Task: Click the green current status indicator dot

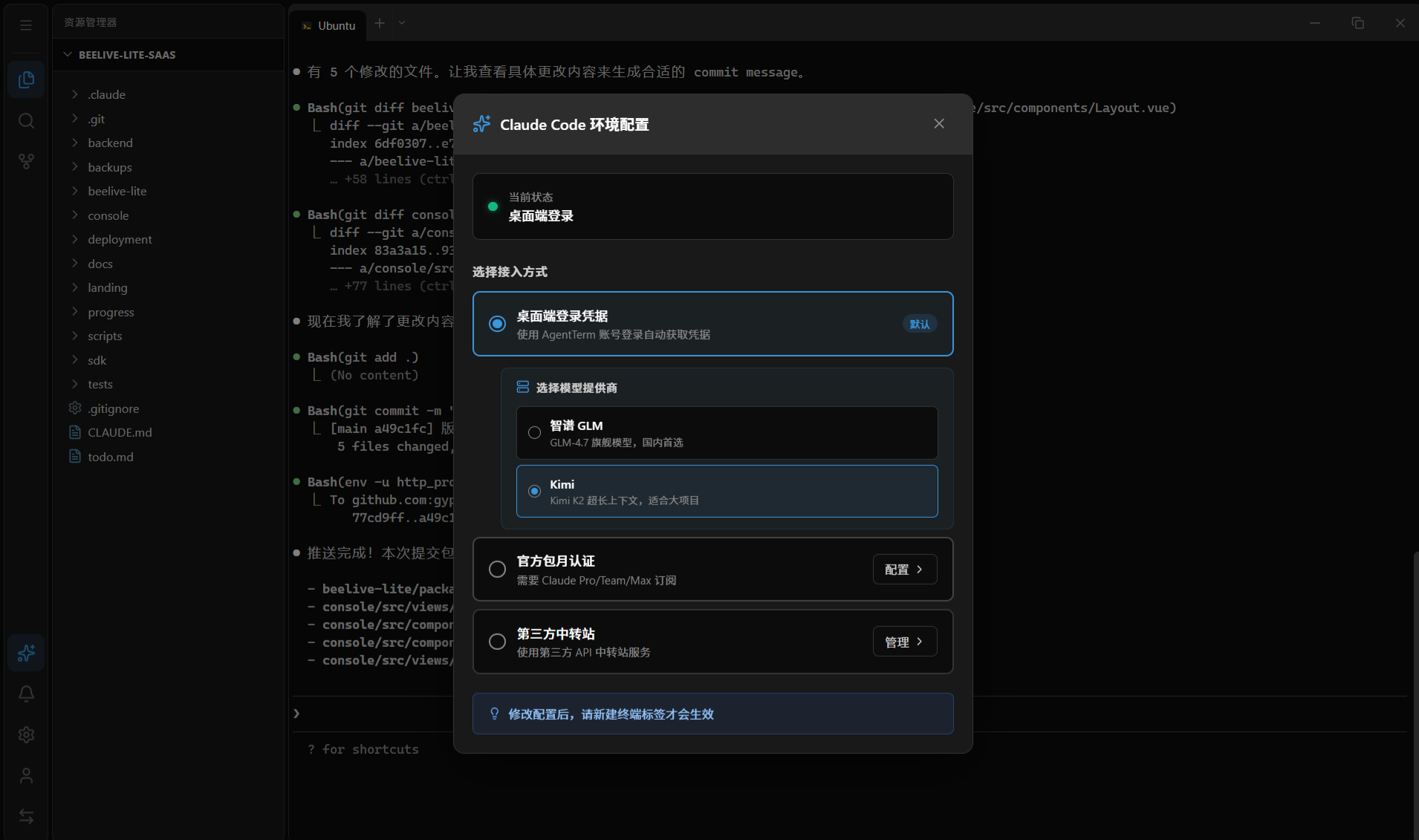Action: pos(493,206)
